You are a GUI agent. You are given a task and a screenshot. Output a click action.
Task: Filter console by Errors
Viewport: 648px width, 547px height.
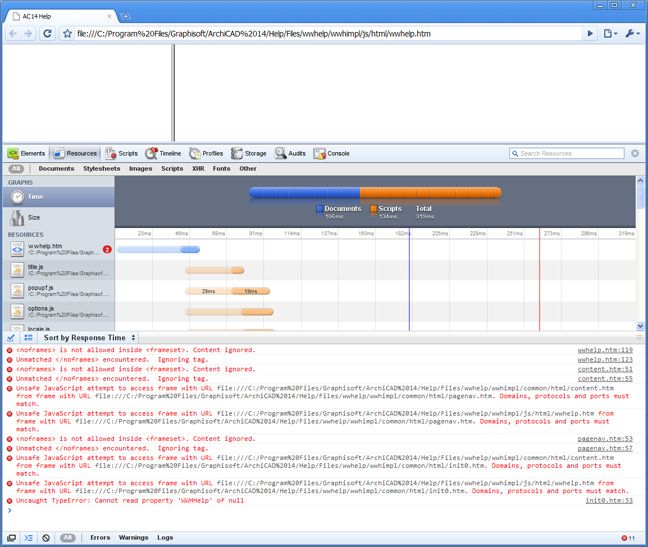point(100,537)
